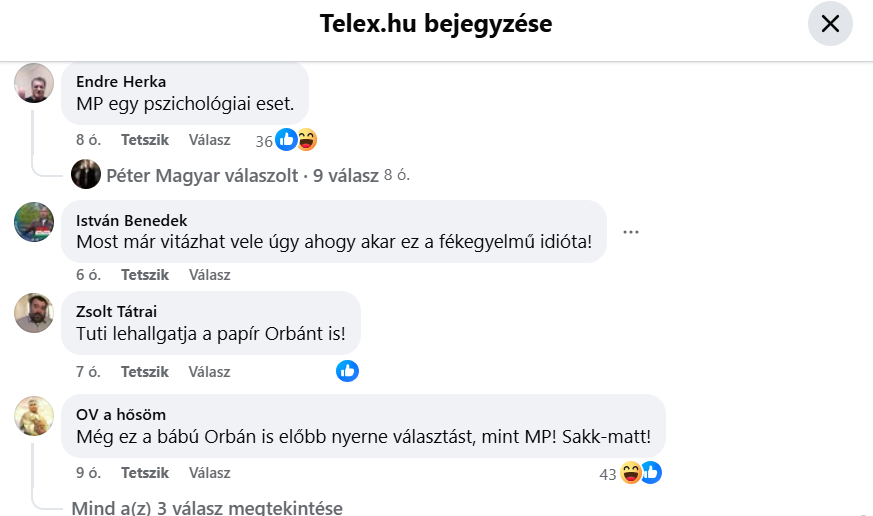Image resolution: width=873 pixels, height=516 pixels.
Task: Open Endre Herka's profile picture
Action: click(34, 83)
